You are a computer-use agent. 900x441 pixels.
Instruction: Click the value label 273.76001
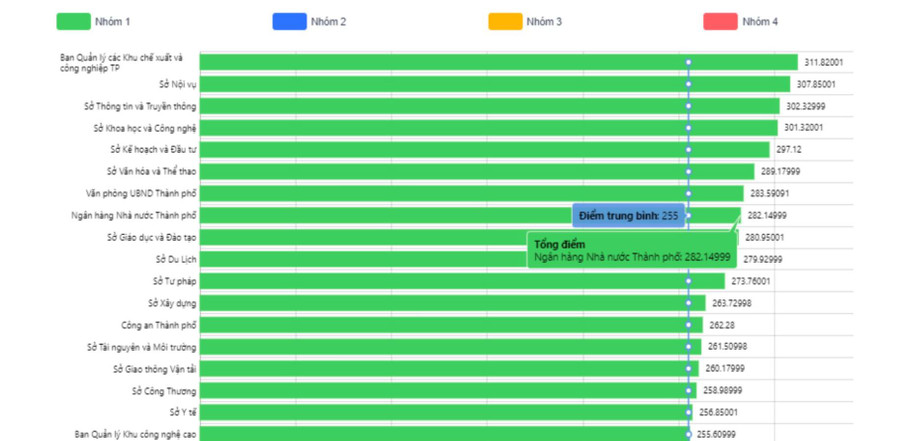click(751, 281)
